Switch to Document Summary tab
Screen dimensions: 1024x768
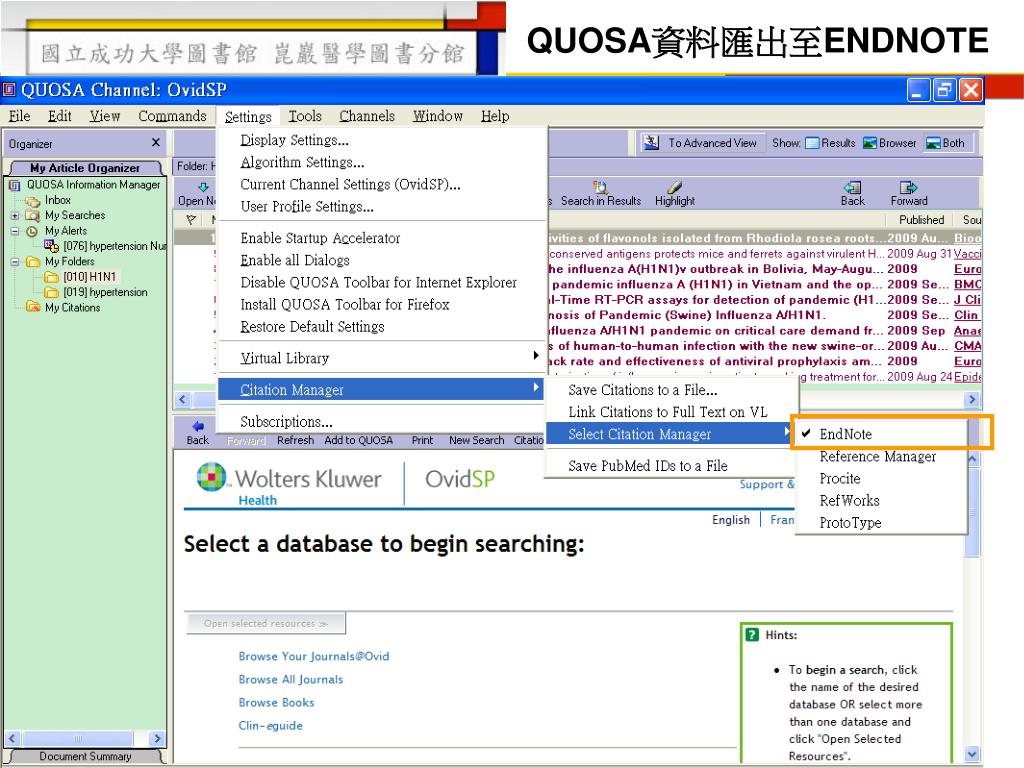[x=85, y=756]
